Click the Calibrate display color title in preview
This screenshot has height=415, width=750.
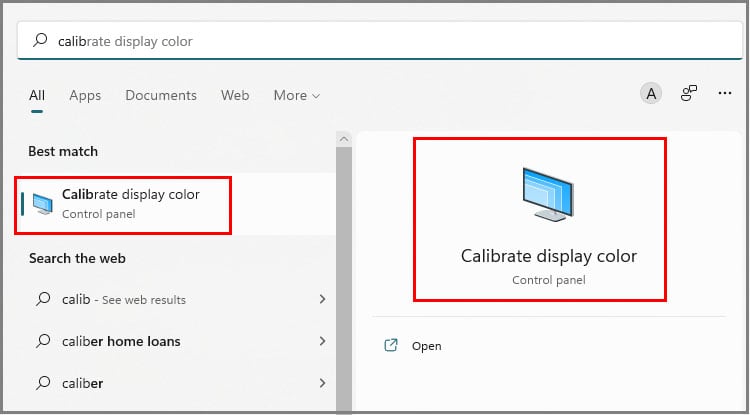point(549,256)
